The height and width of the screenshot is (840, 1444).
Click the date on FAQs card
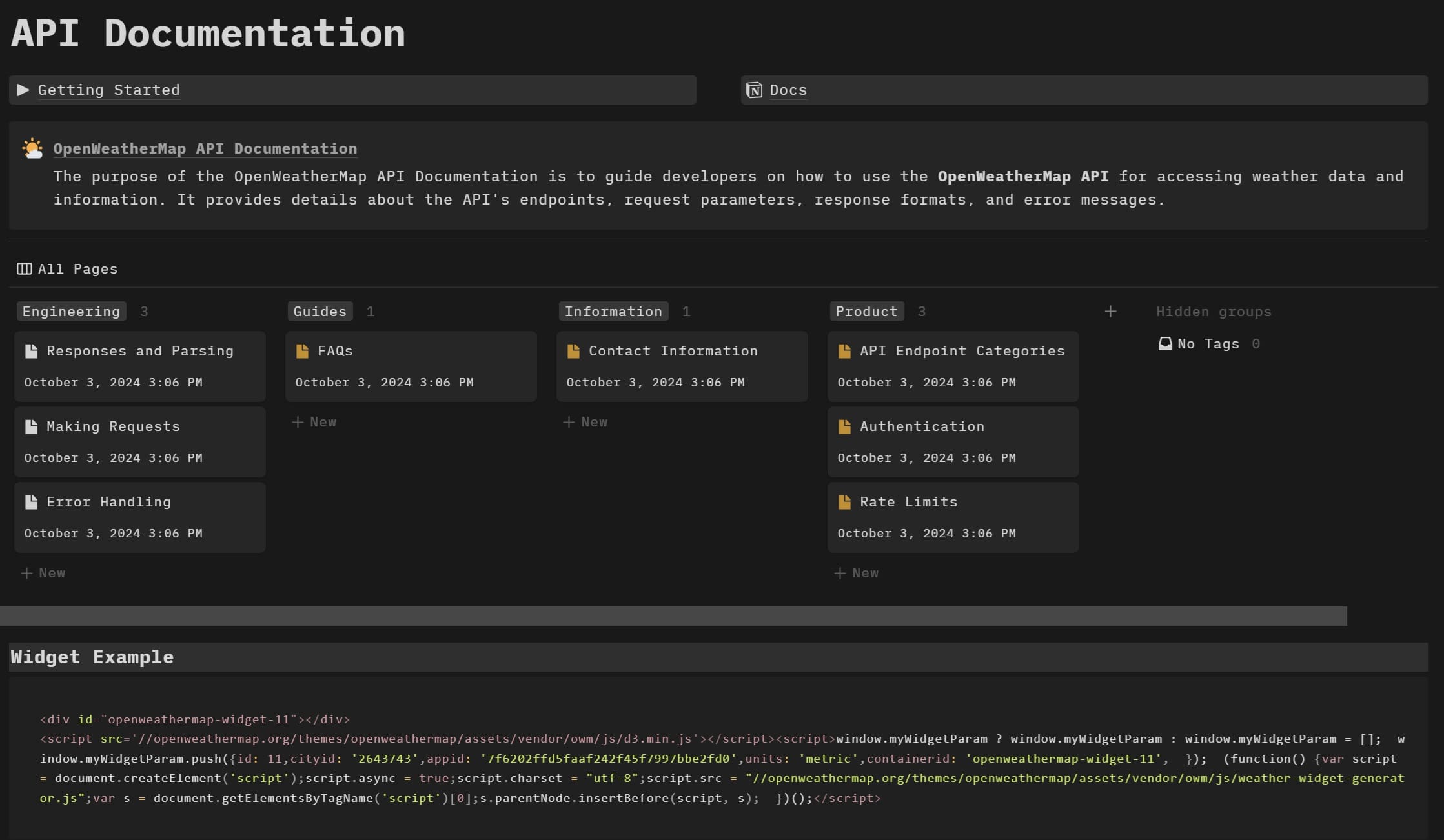[x=384, y=383]
